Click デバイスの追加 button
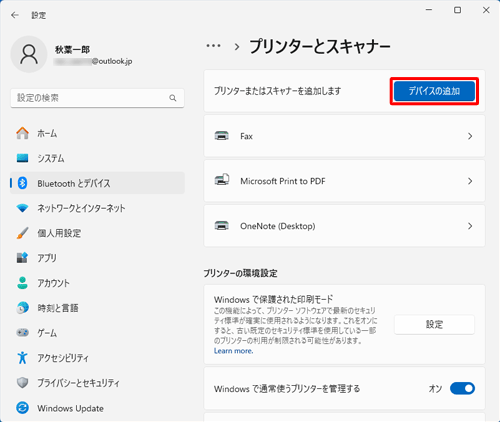This screenshot has width=500, height=422. tap(434, 91)
